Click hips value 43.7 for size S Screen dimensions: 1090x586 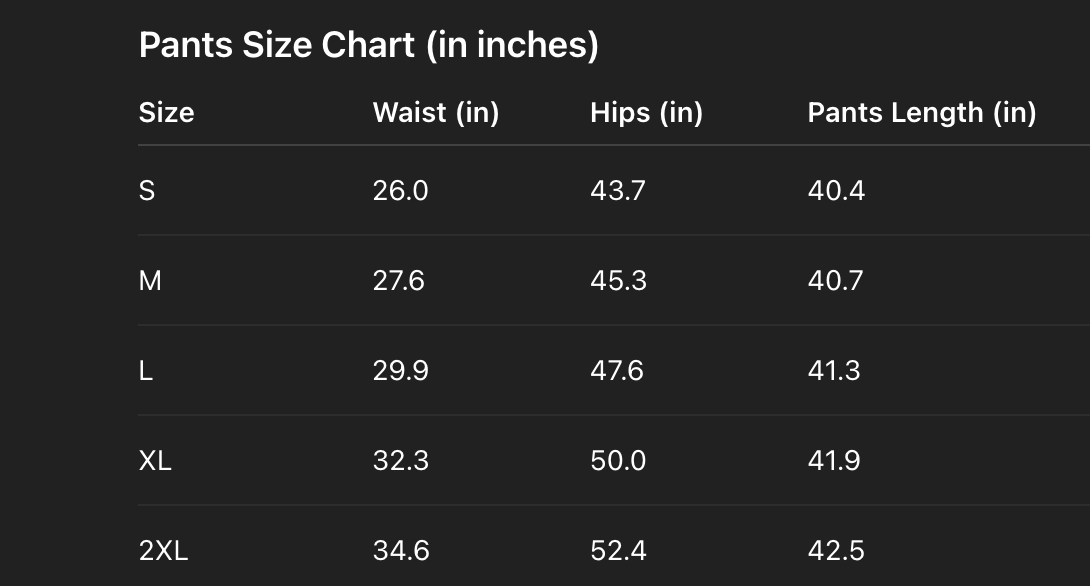coord(617,190)
